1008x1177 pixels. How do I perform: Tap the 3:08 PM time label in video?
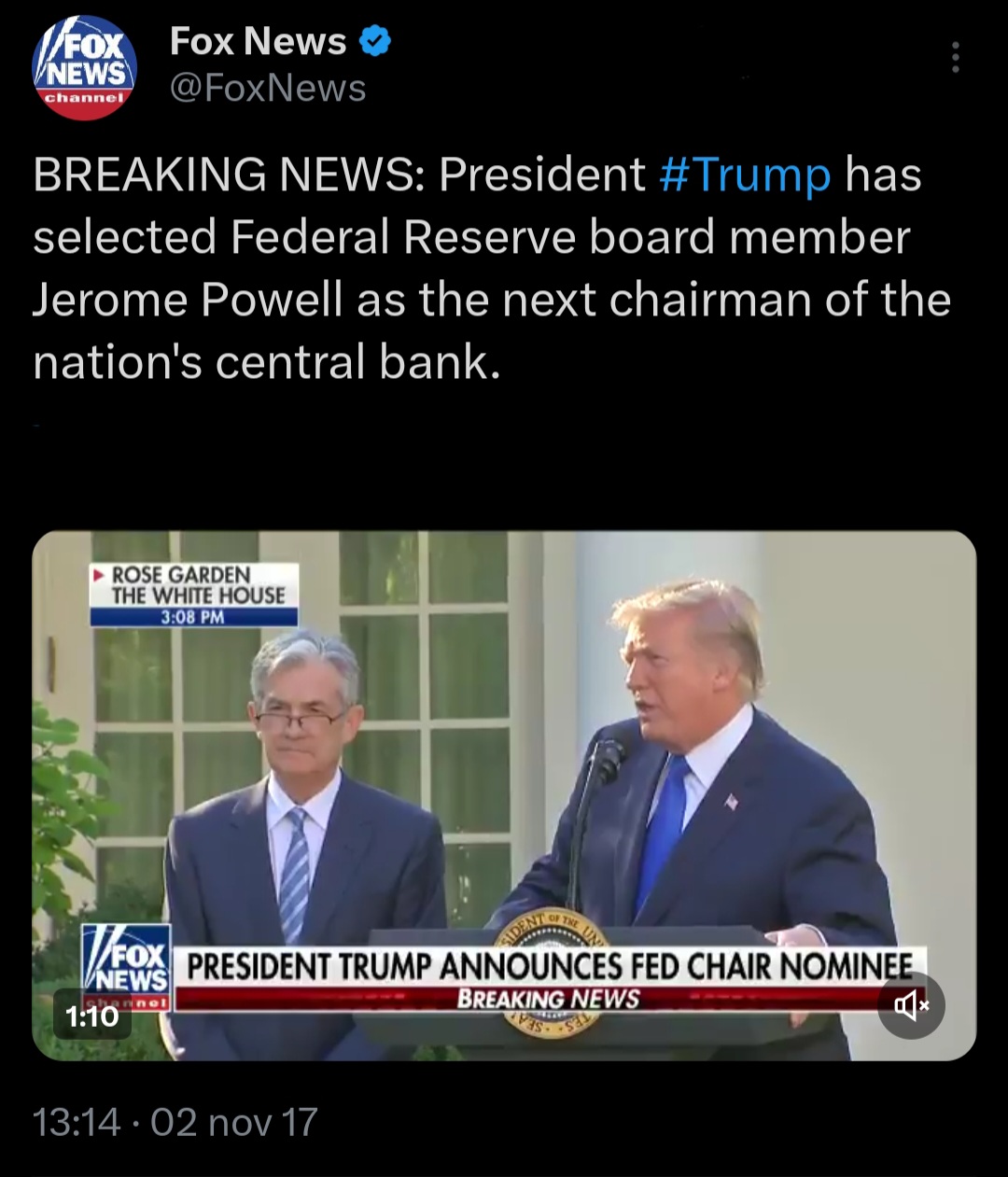[194, 617]
